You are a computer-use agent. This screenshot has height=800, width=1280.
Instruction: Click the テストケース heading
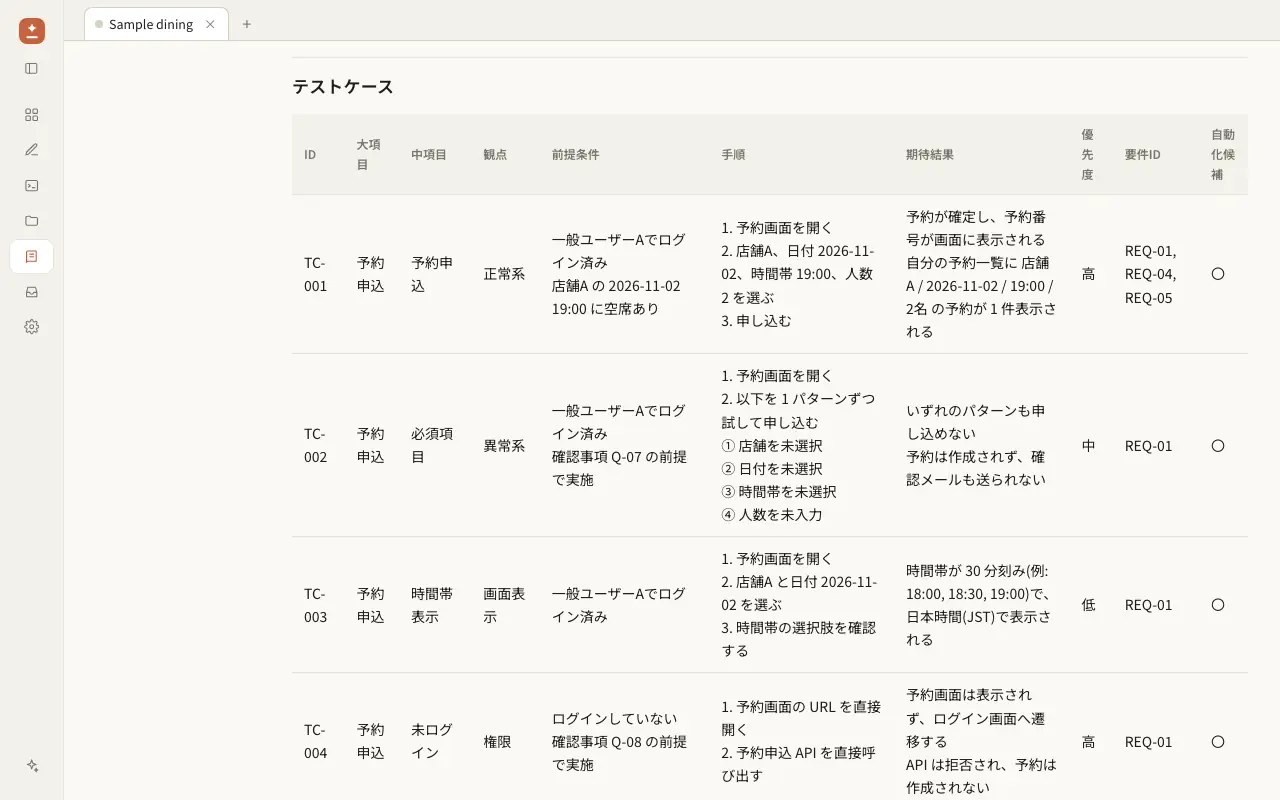(343, 86)
